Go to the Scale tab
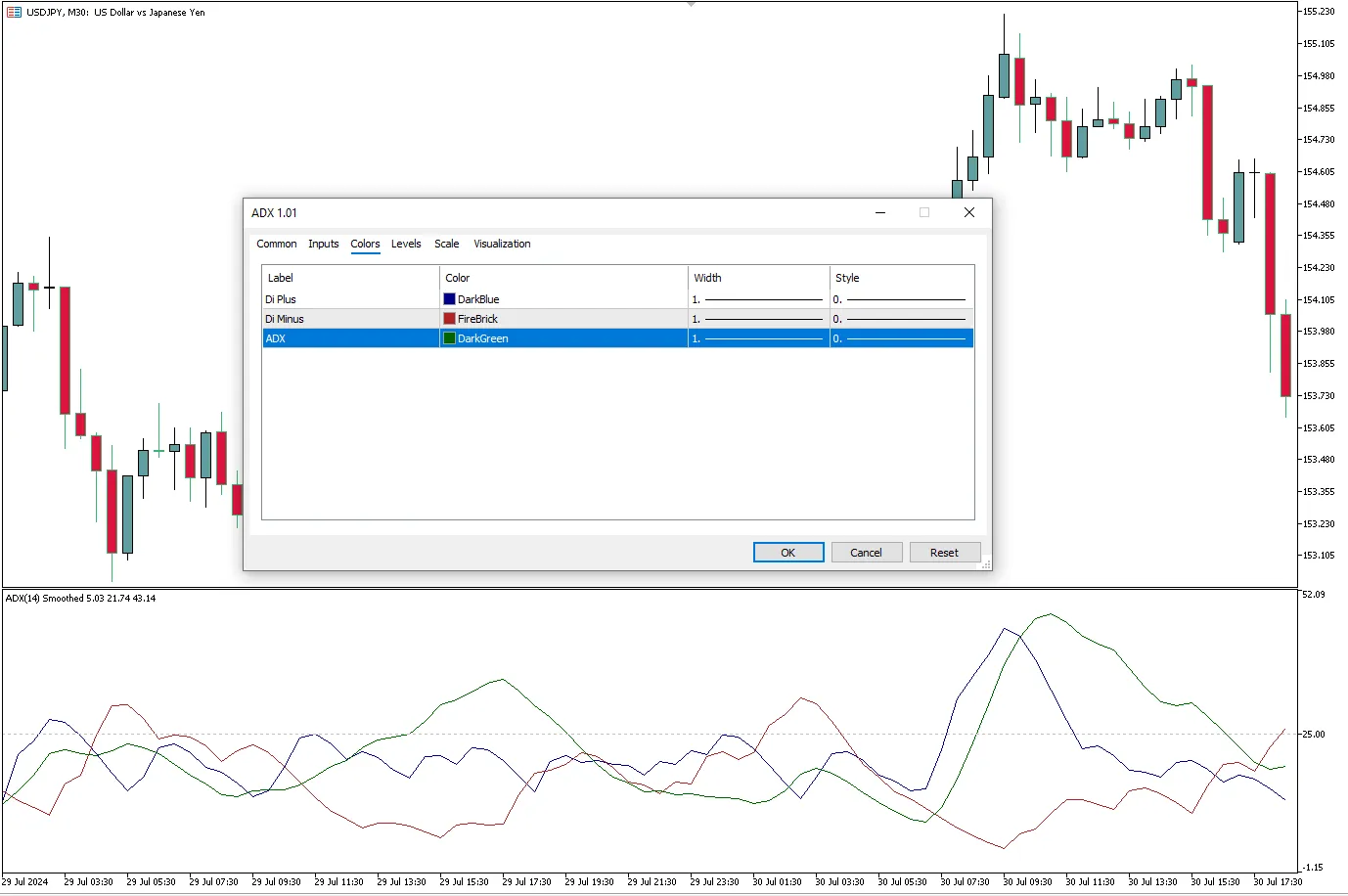Image resolution: width=1348 pixels, height=896 pixels. [446, 244]
